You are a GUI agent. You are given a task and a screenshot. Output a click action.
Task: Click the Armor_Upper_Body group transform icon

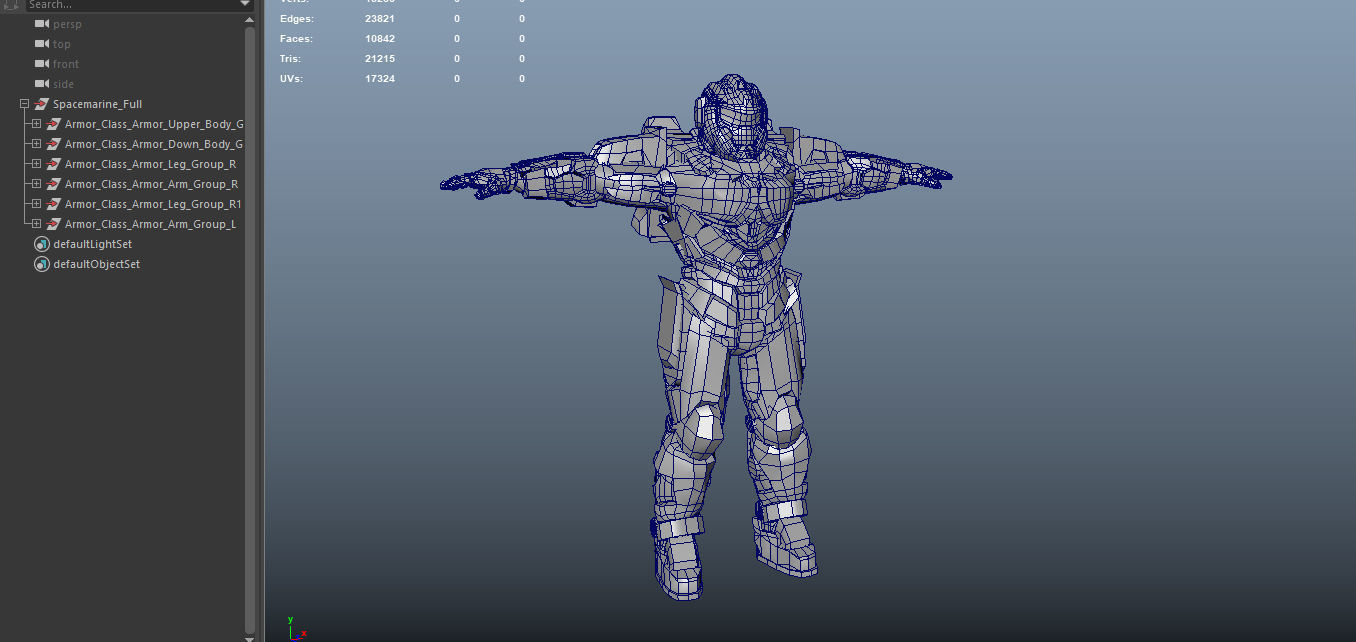point(54,124)
